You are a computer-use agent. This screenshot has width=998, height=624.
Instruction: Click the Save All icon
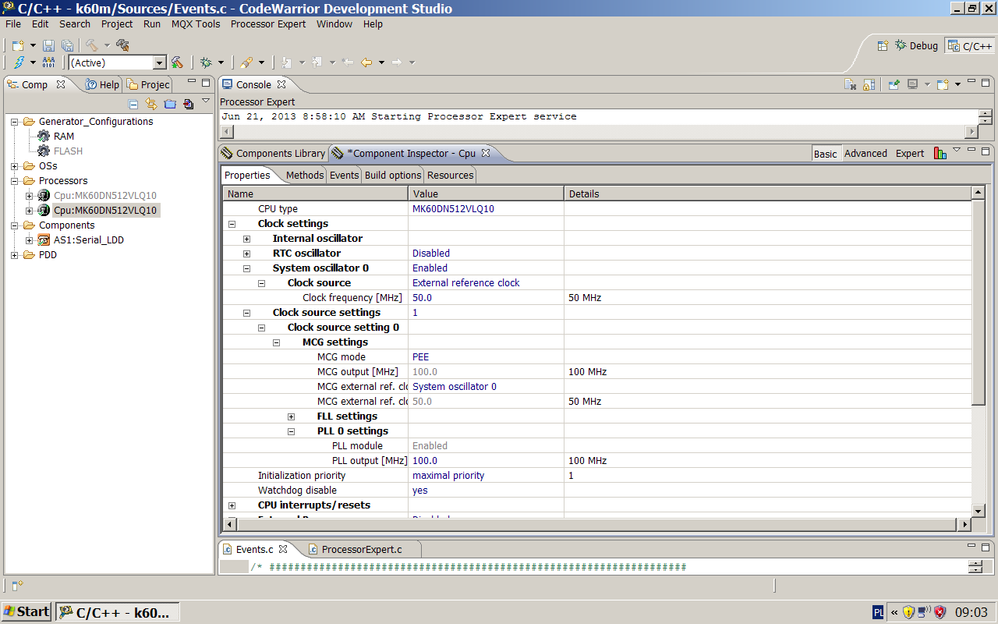coord(67,45)
